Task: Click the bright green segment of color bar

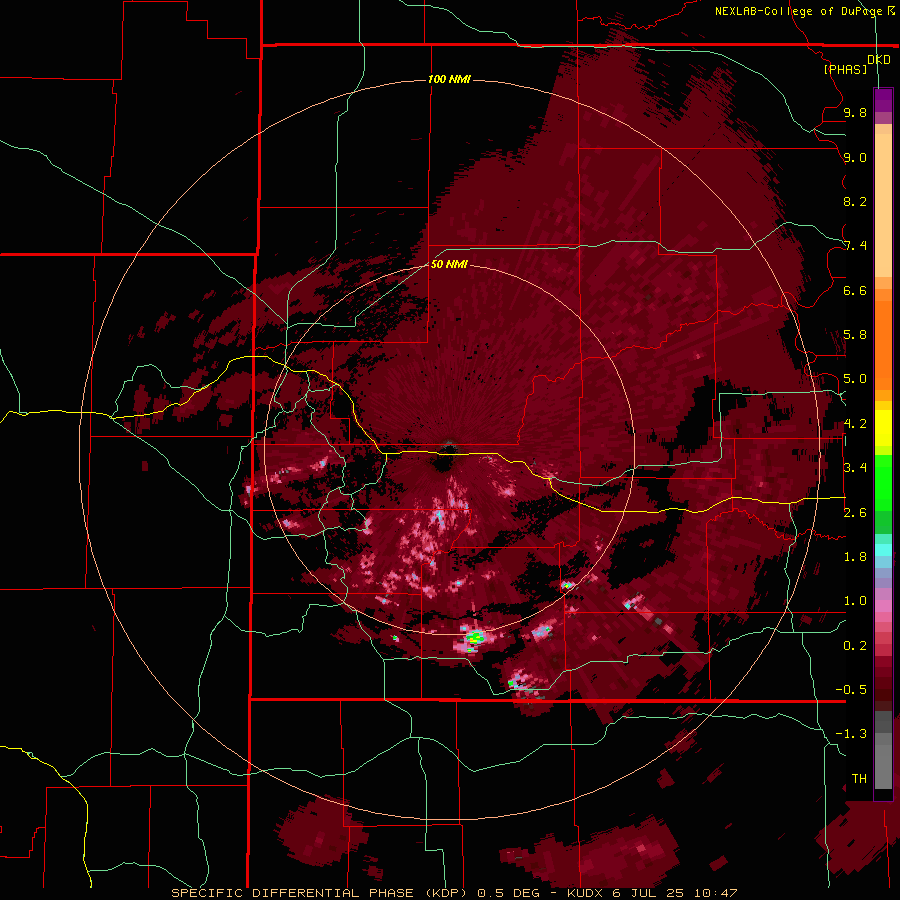Action: [883, 482]
